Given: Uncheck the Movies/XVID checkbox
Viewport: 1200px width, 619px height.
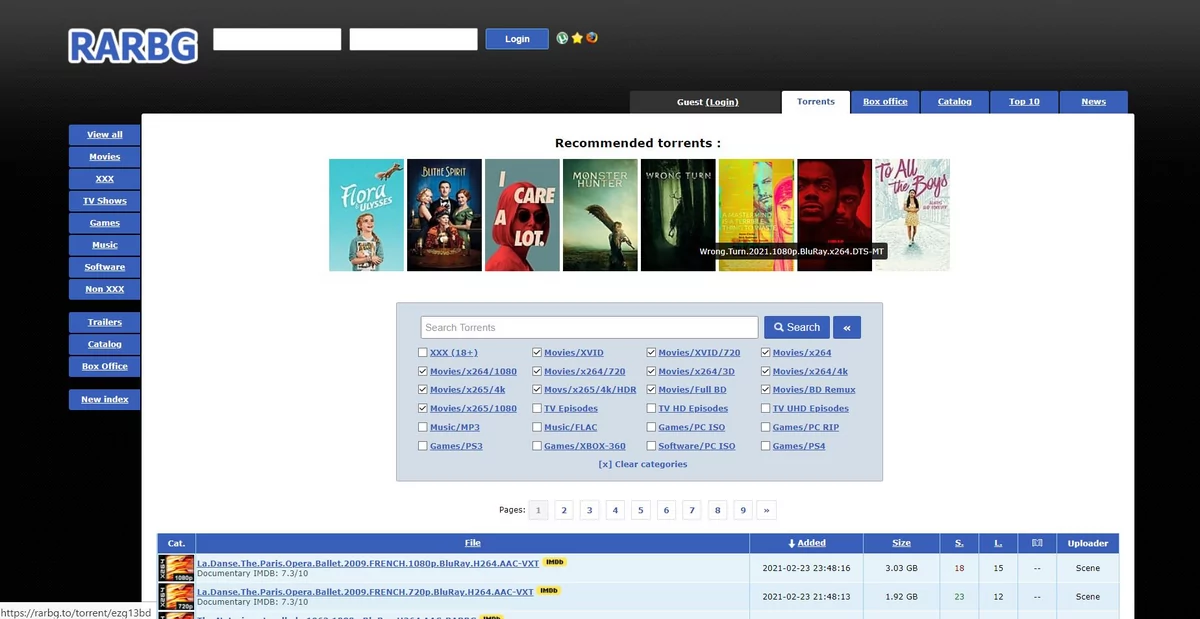Looking at the screenshot, I should point(537,353).
